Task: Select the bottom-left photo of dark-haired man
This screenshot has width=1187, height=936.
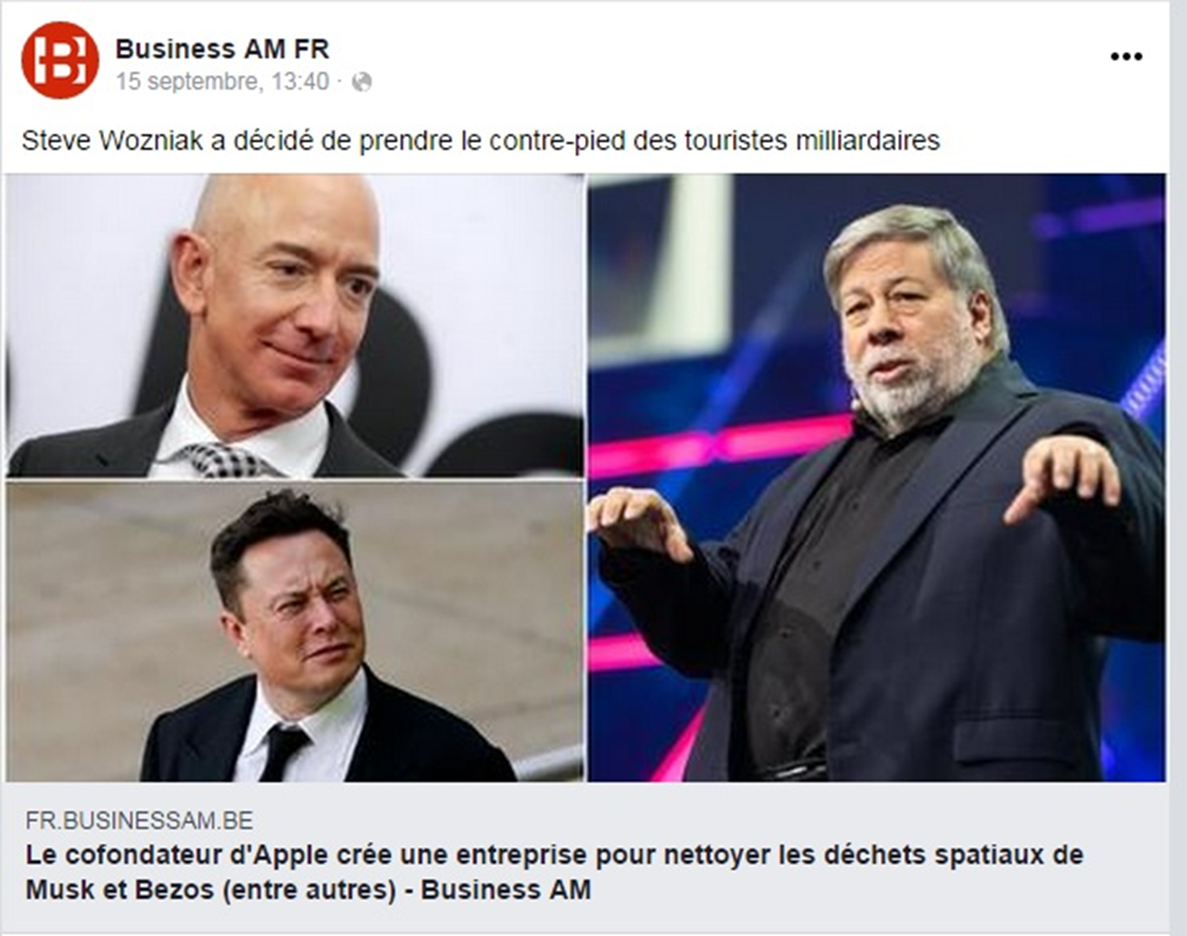Action: [x=295, y=632]
